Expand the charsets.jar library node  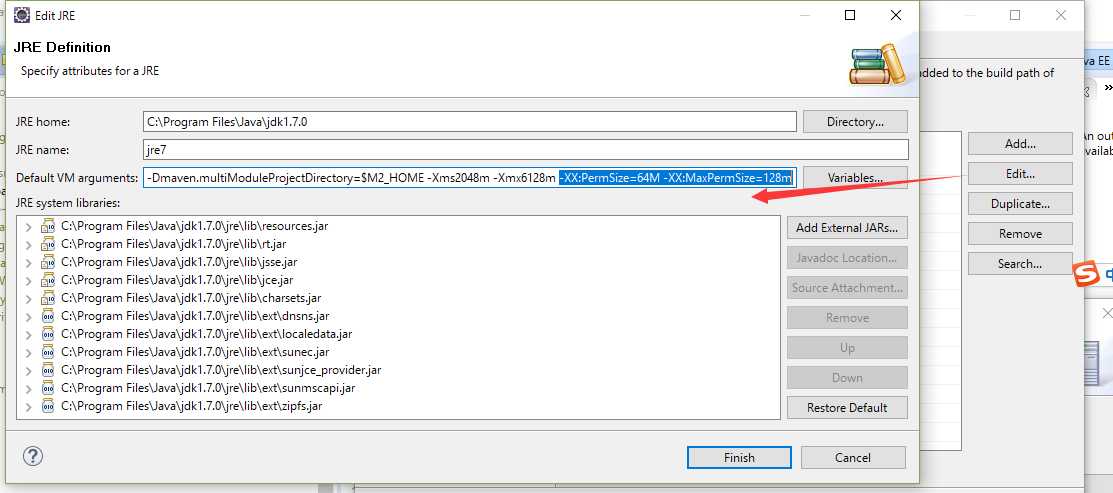(x=28, y=299)
